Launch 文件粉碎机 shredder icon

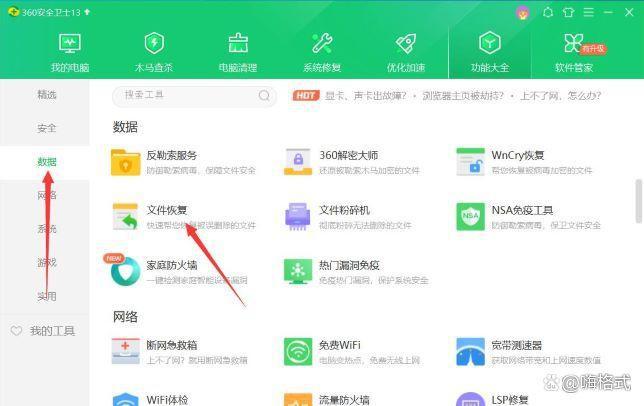pyautogui.click(x=298, y=217)
